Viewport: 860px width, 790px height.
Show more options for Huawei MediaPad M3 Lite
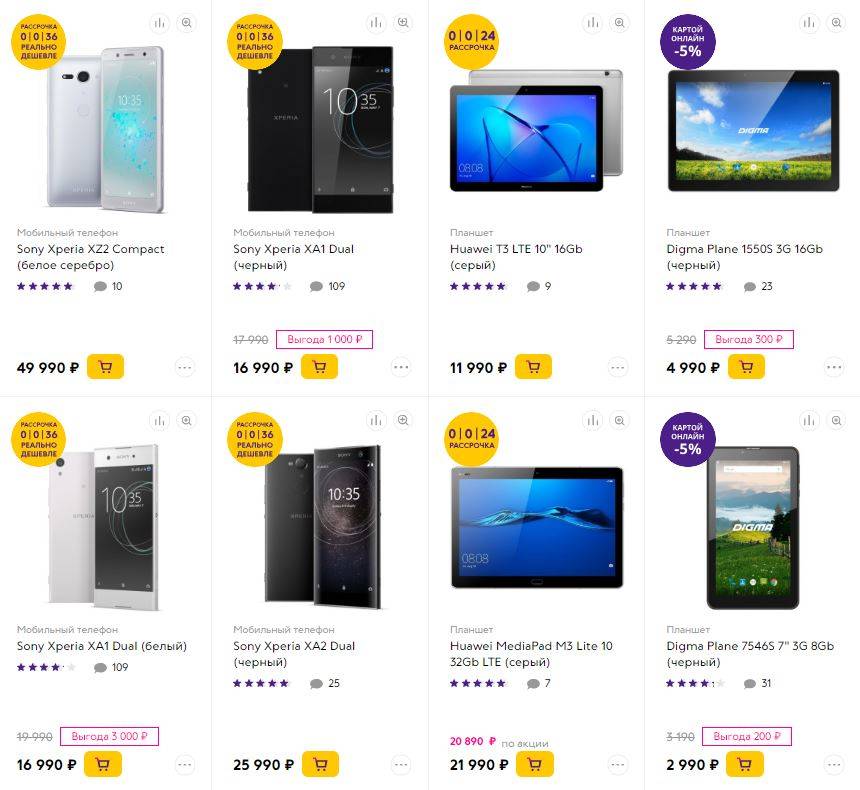click(618, 765)
